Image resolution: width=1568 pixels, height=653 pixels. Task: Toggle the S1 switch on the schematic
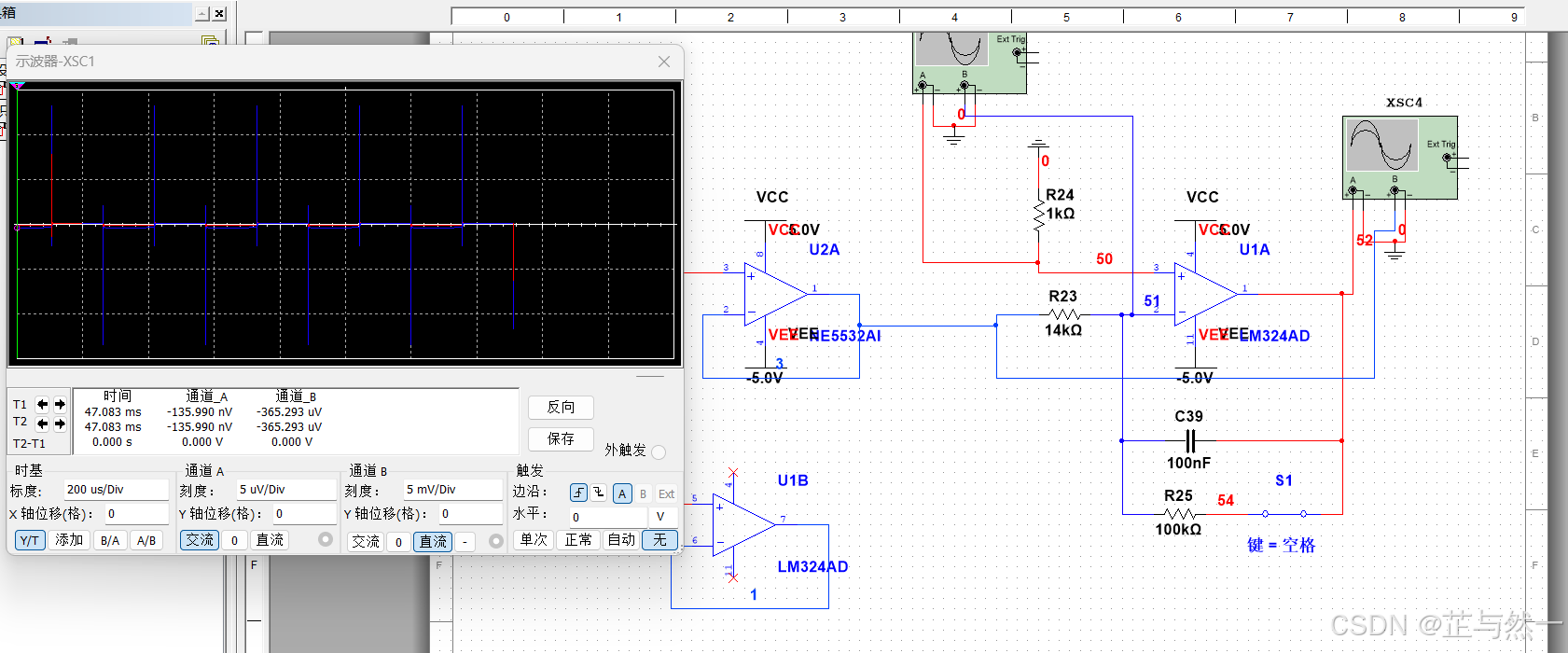click(1284, 513)
